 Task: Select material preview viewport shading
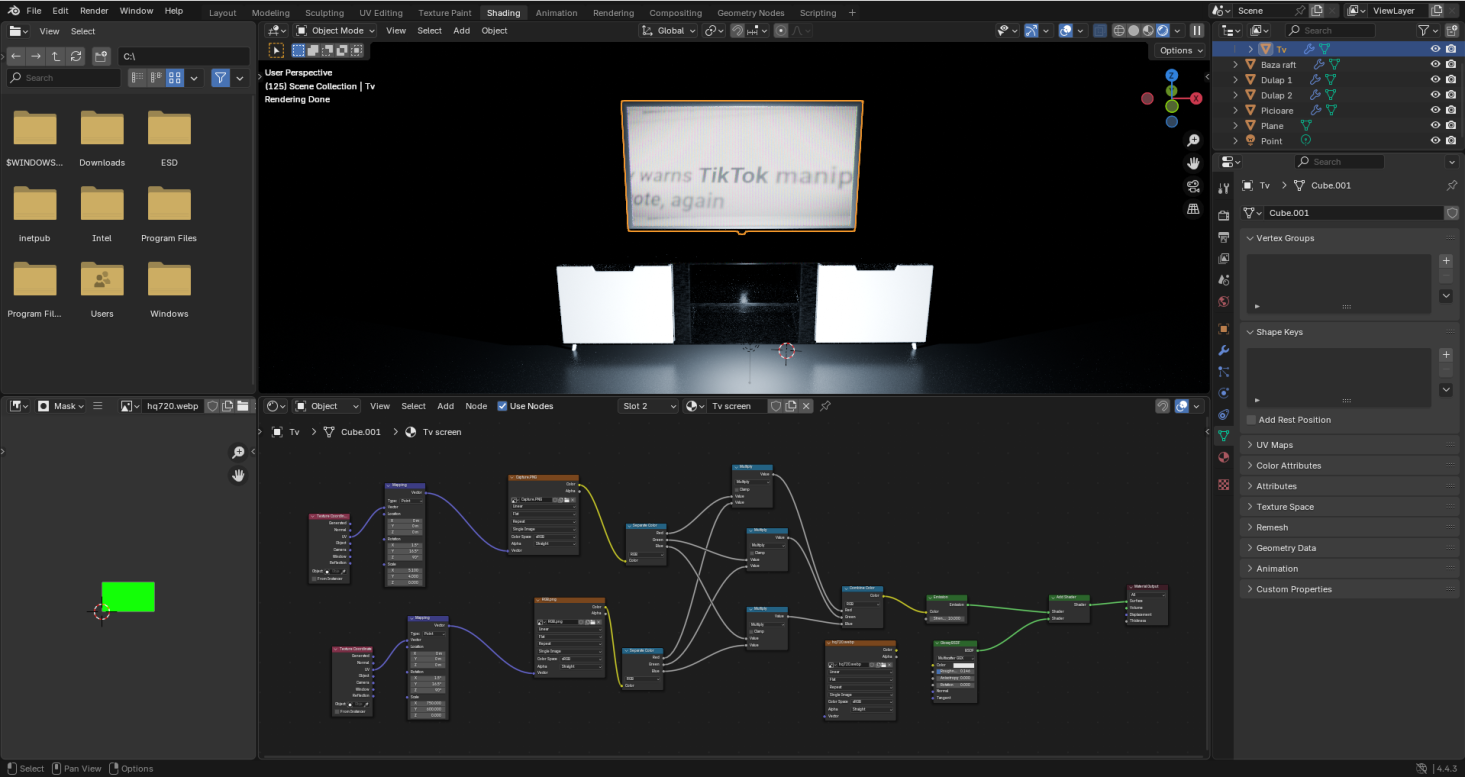pos(1148,30)
